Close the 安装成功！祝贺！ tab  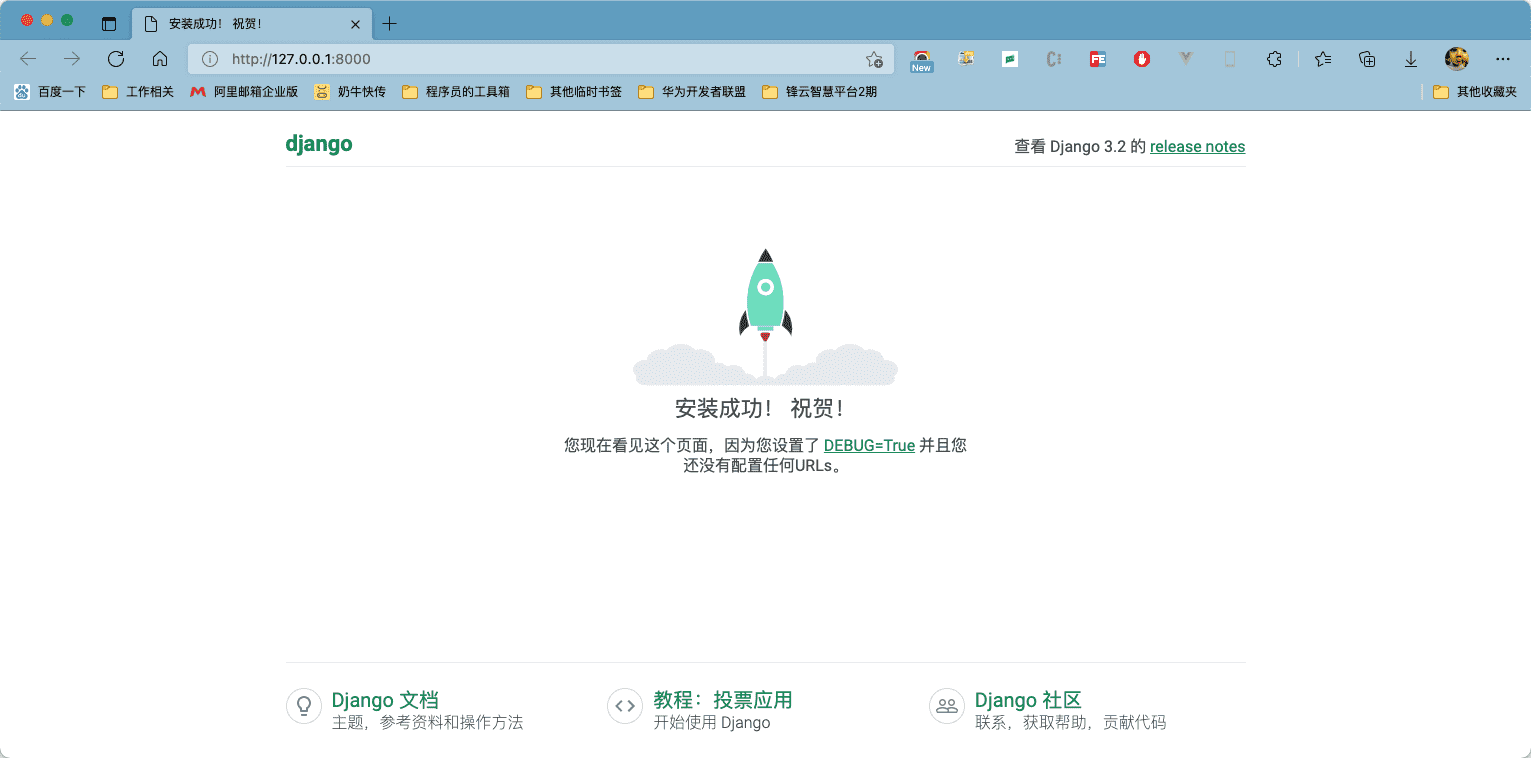355,24
